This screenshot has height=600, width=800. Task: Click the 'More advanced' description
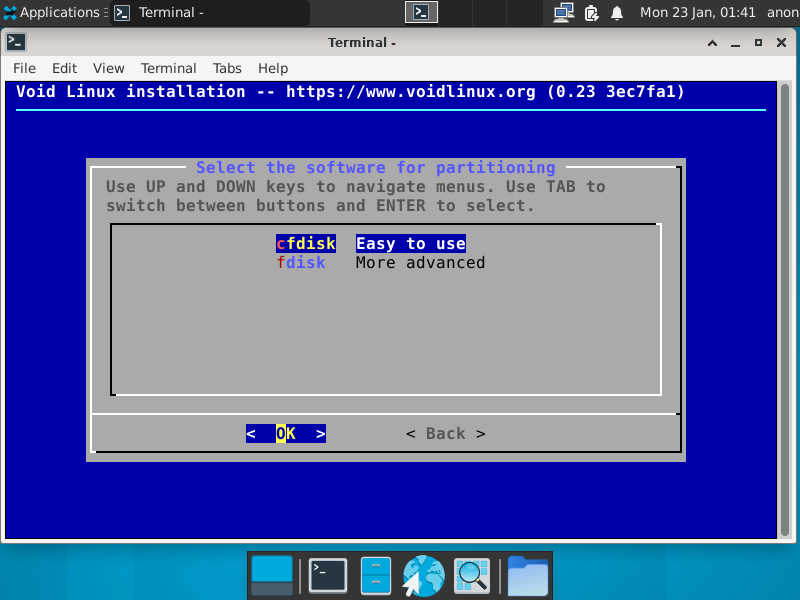pyautogui.click(x=420, y=263)
